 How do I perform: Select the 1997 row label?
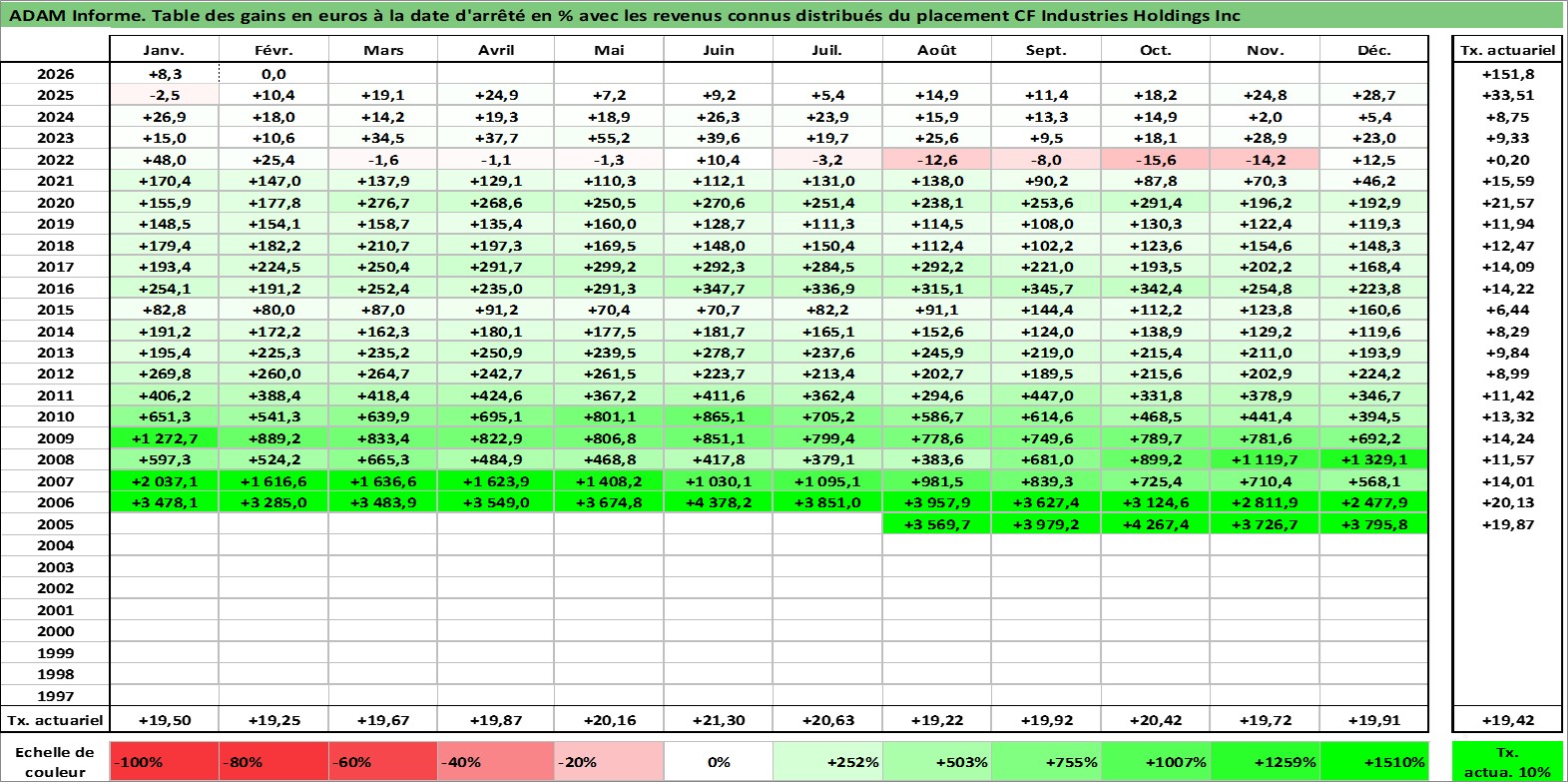coord(55,696)
